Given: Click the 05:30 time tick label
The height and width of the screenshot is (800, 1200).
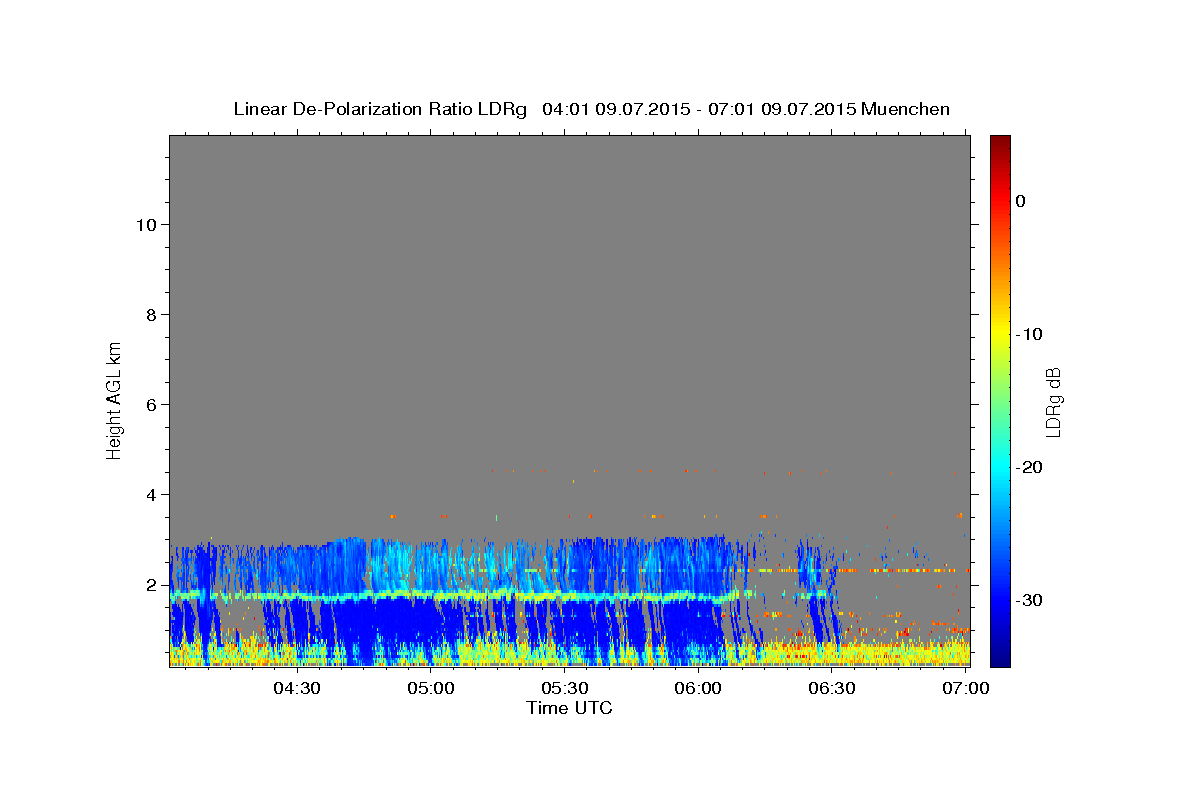Looking at the screenshot, I should 564,689.
